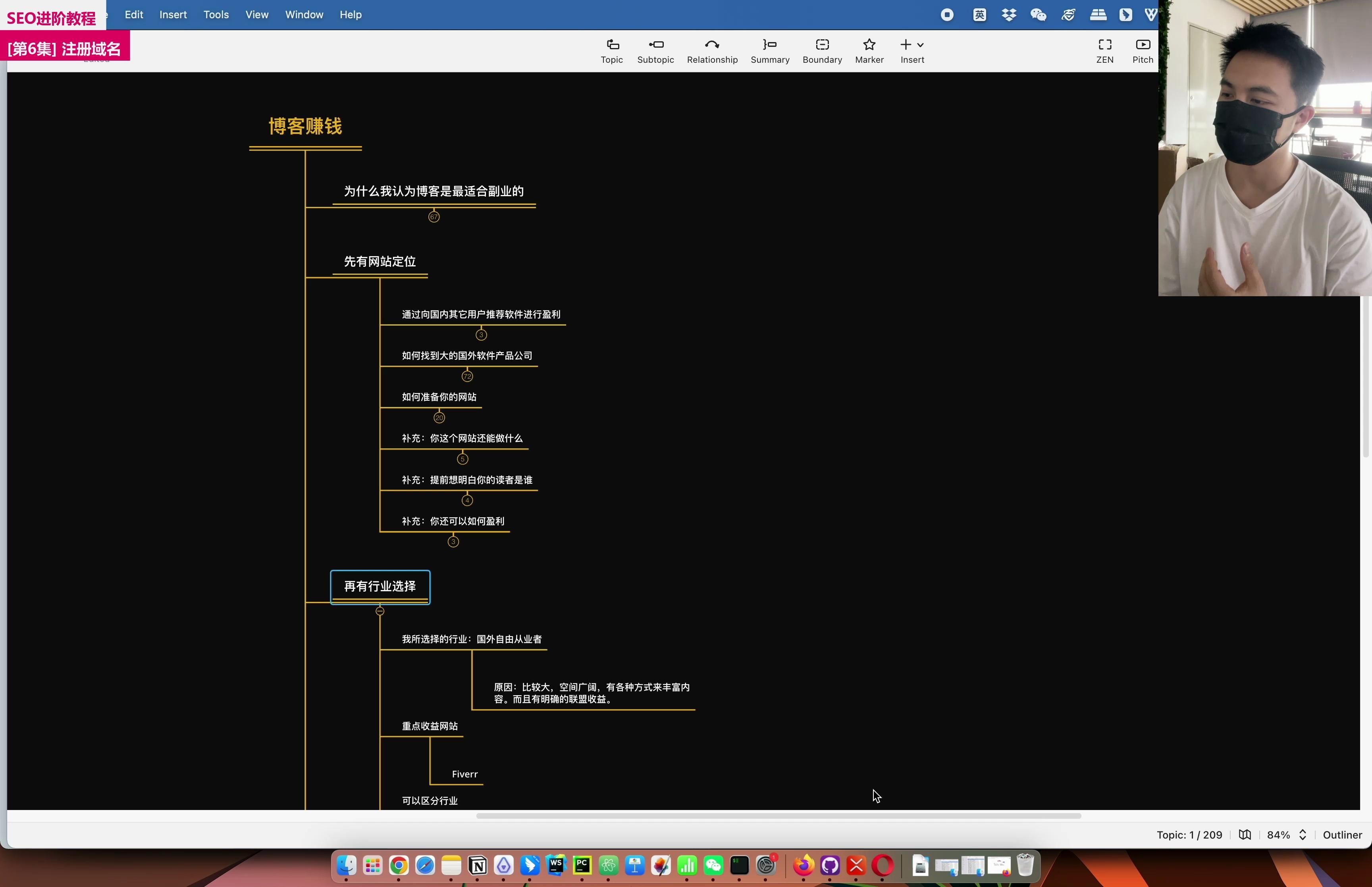The image size is (1372, 887).
Task: Select the 原因：比较大，空间广阔 note topic
Action: 591,694
